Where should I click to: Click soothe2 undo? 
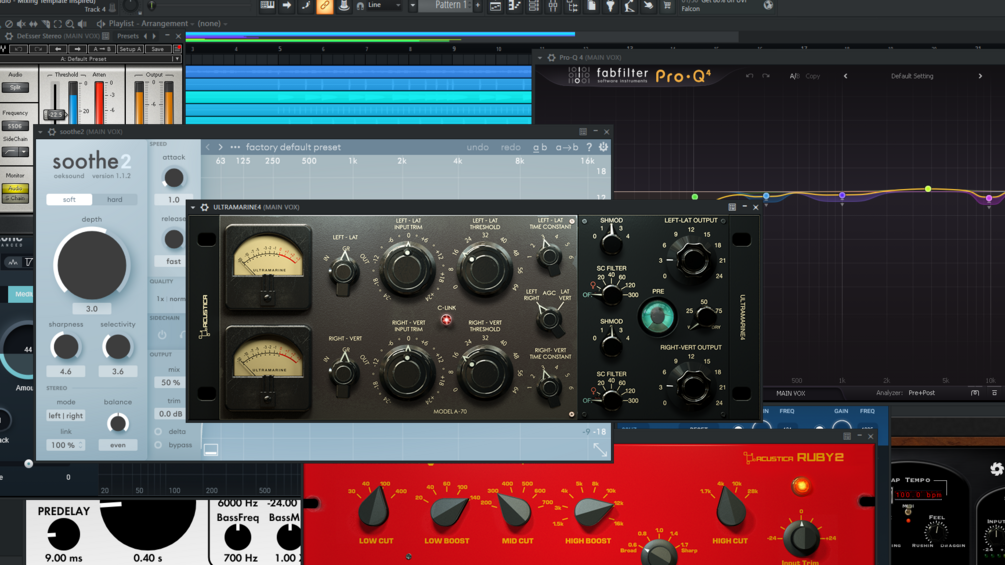click(x=478, y=147)
